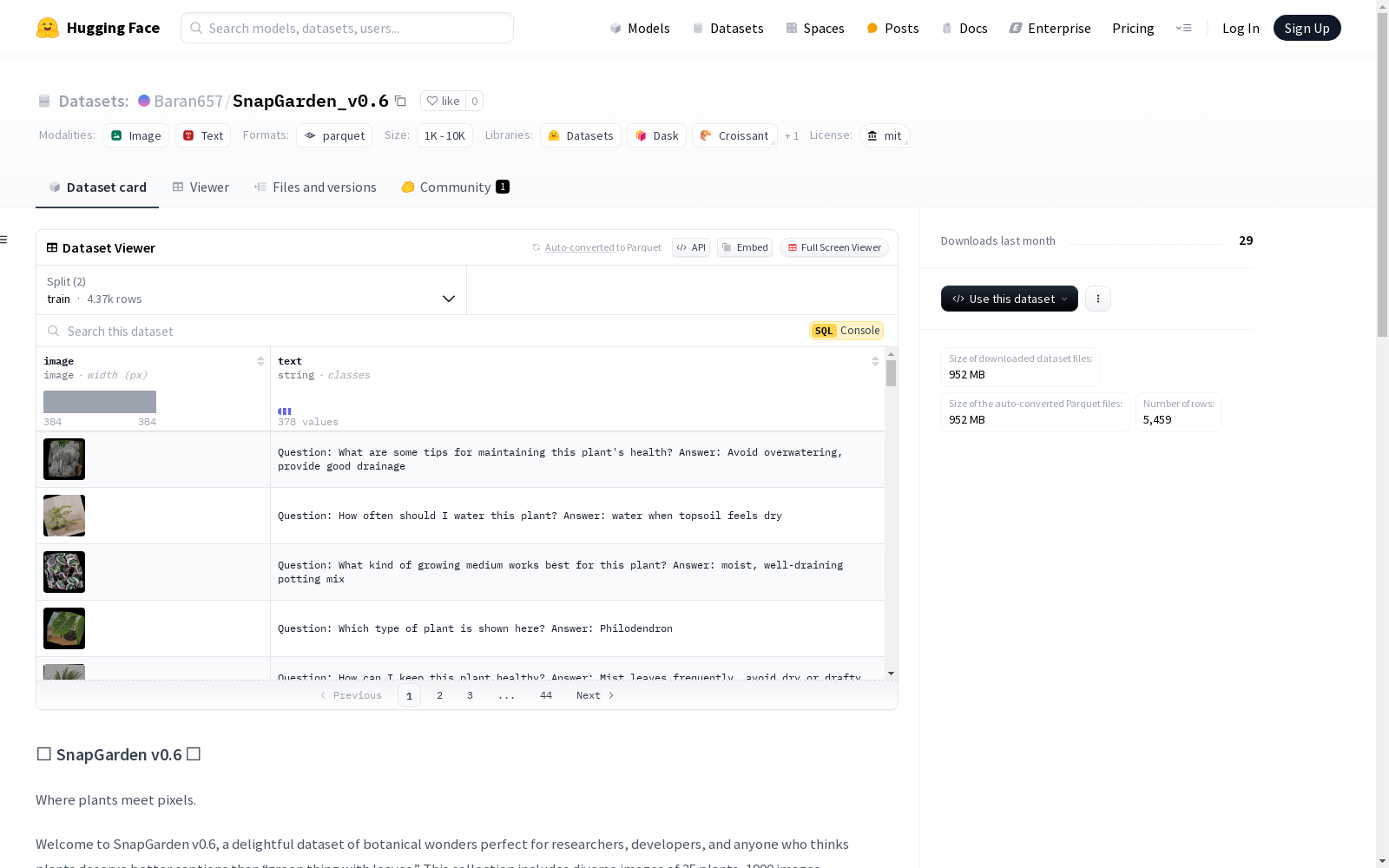This screenshot has width=1389, height=868.
Task: Click the Log In link
Action: pos(1241,28)
